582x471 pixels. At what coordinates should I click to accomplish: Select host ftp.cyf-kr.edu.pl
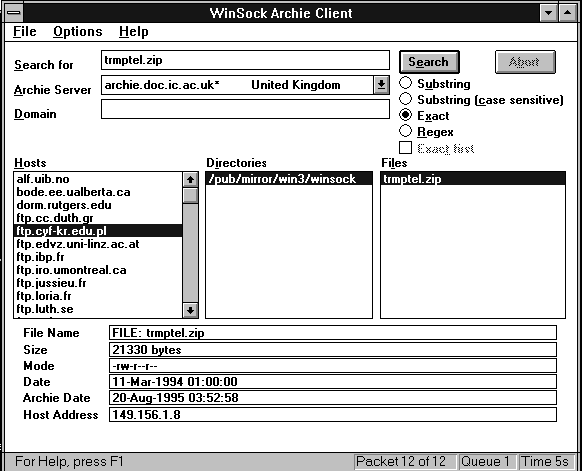click(x=98, y=231)
